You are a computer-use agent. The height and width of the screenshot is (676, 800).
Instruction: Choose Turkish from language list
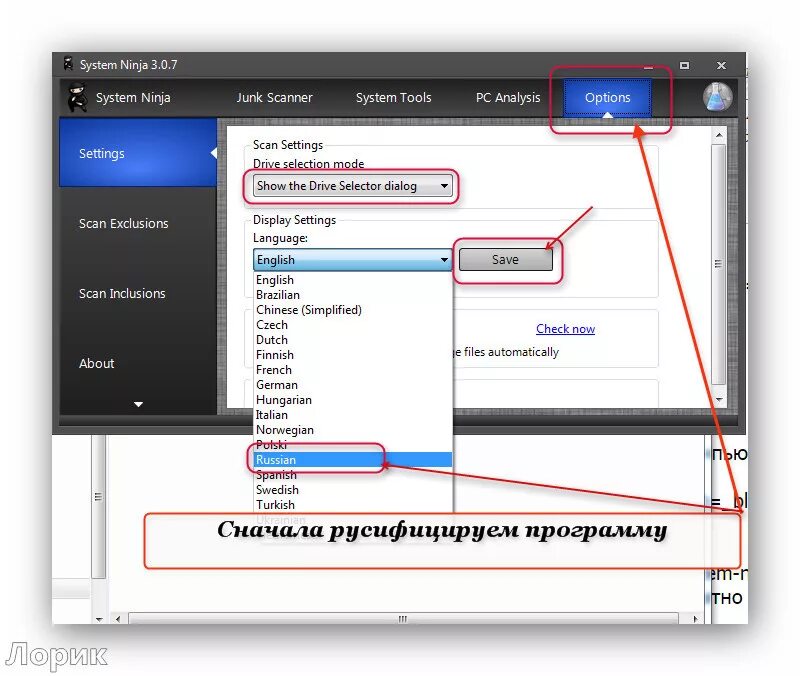point(353,505)
